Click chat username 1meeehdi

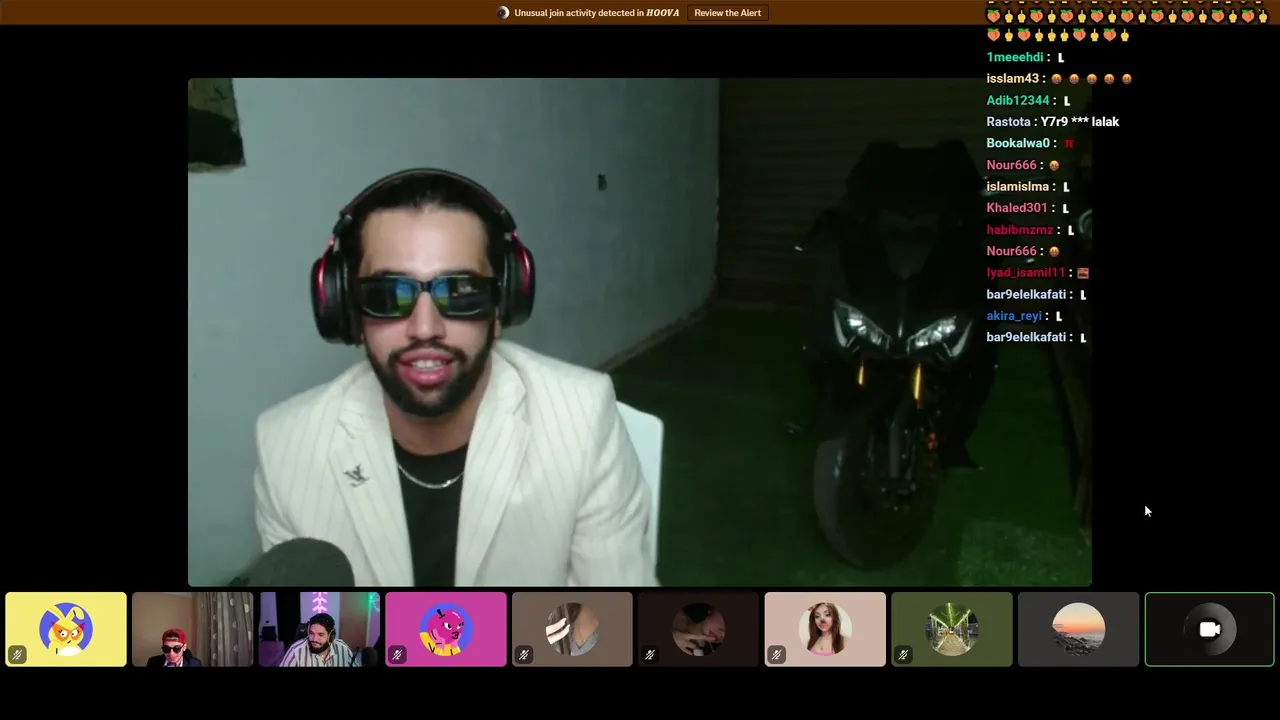point(1015,57)
